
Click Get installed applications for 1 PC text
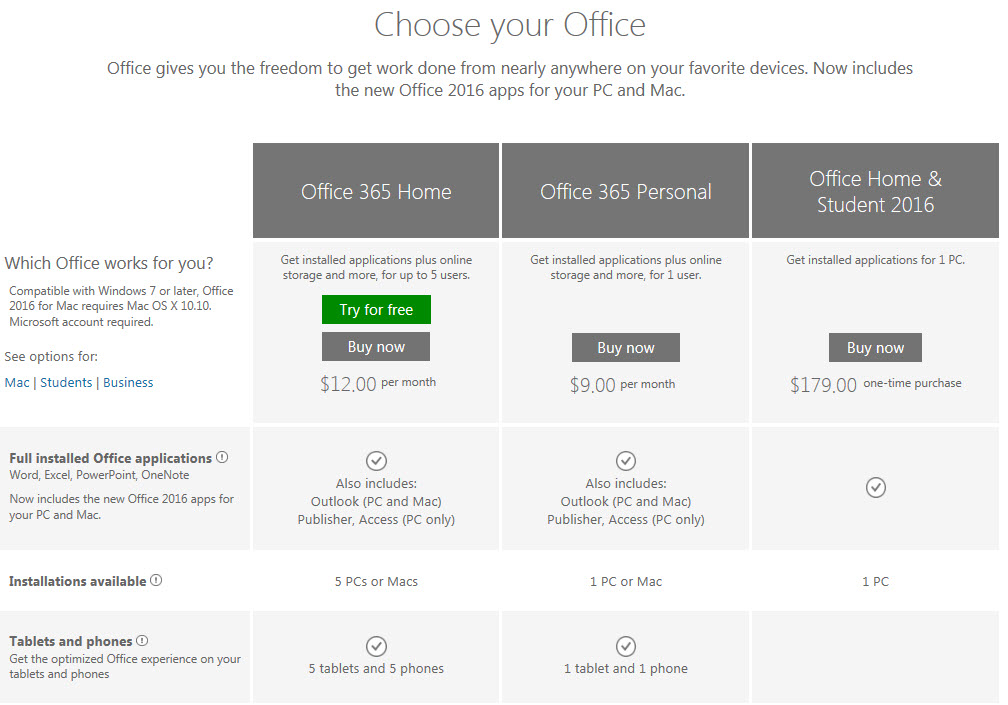coord(876,260)
